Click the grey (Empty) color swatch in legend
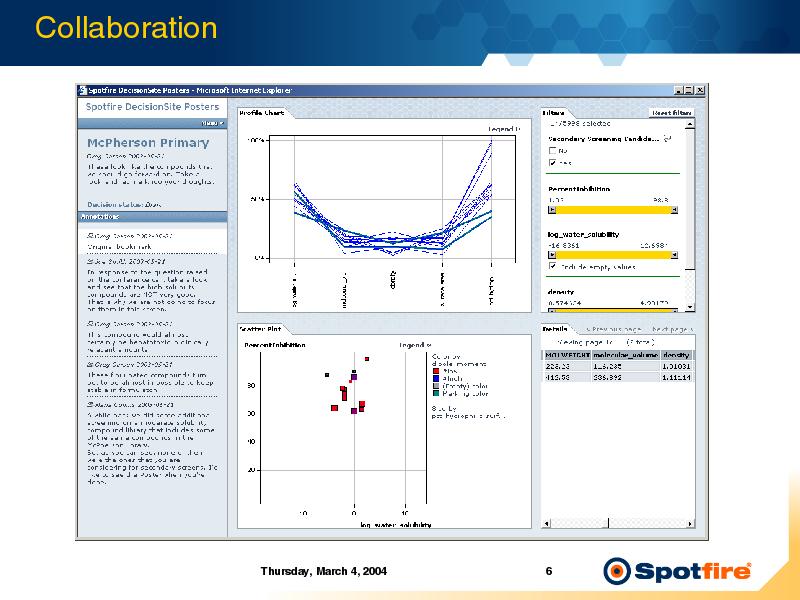800x600 pixels. coord(436,386)
